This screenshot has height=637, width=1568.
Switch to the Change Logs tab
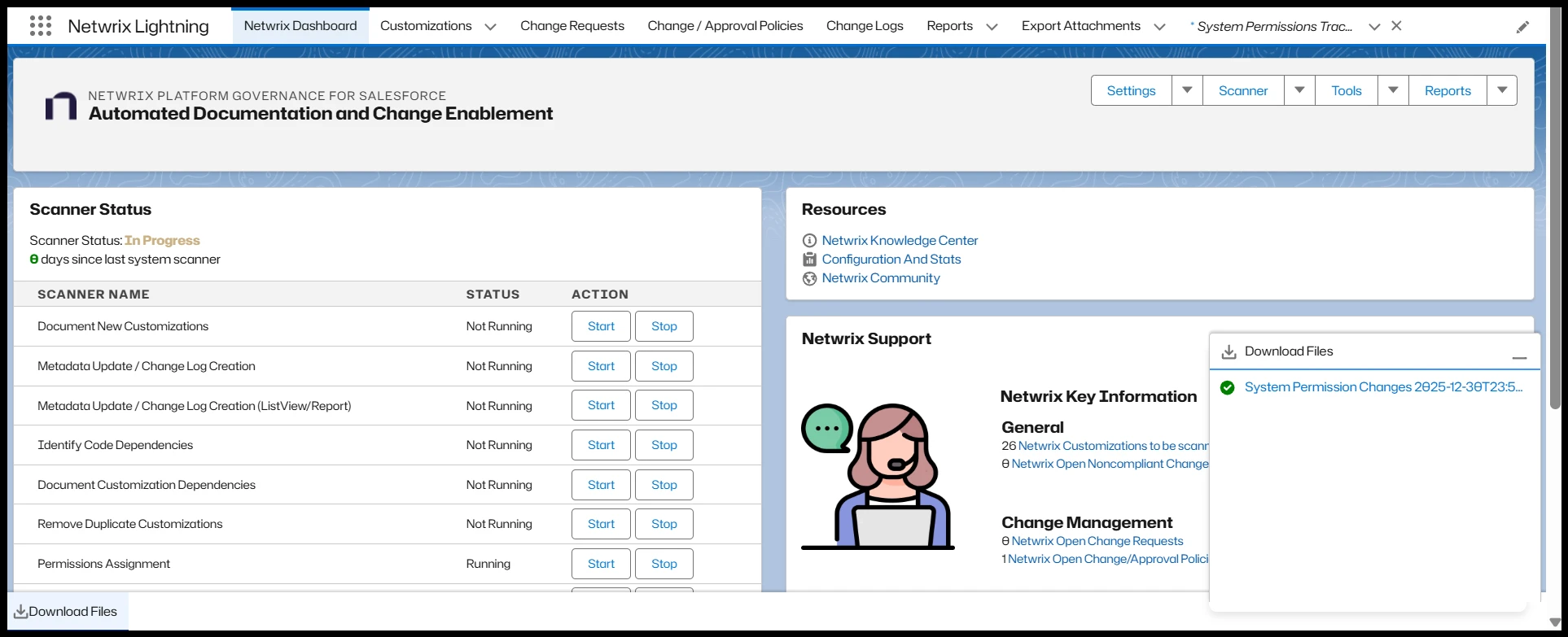(x=865, y=26)
